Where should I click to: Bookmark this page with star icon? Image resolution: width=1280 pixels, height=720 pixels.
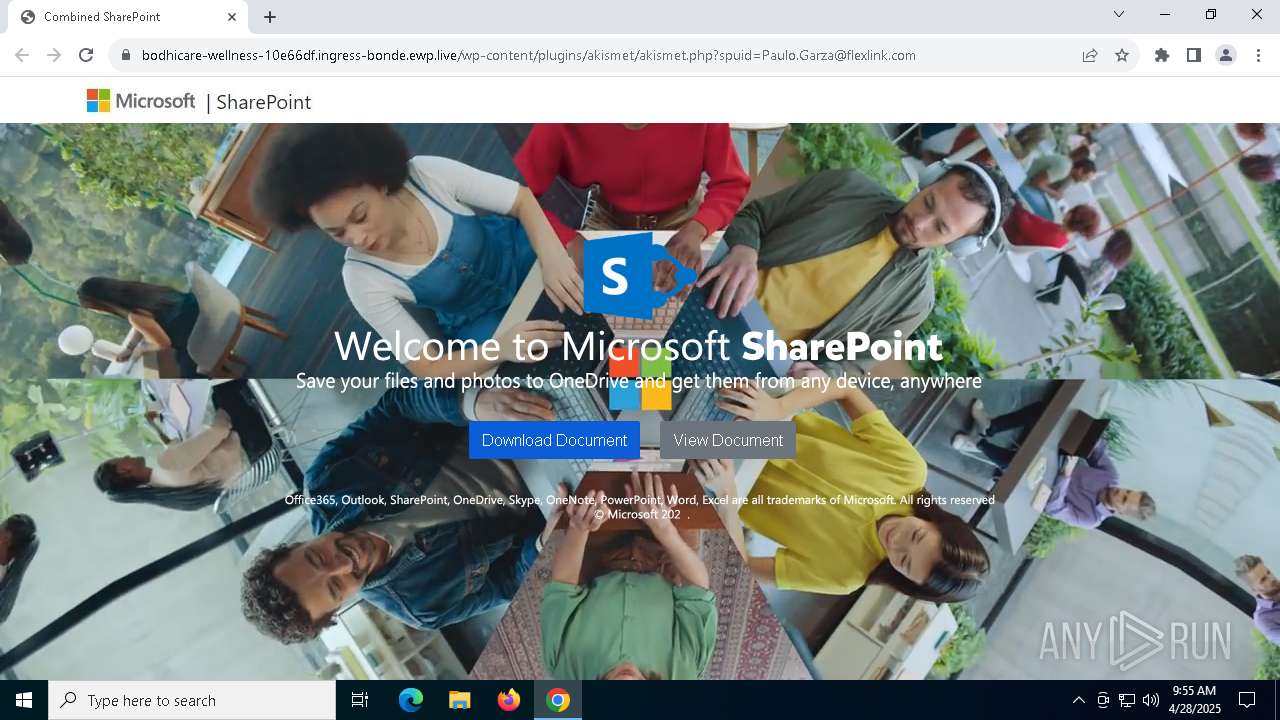[x=1122, y=56]
